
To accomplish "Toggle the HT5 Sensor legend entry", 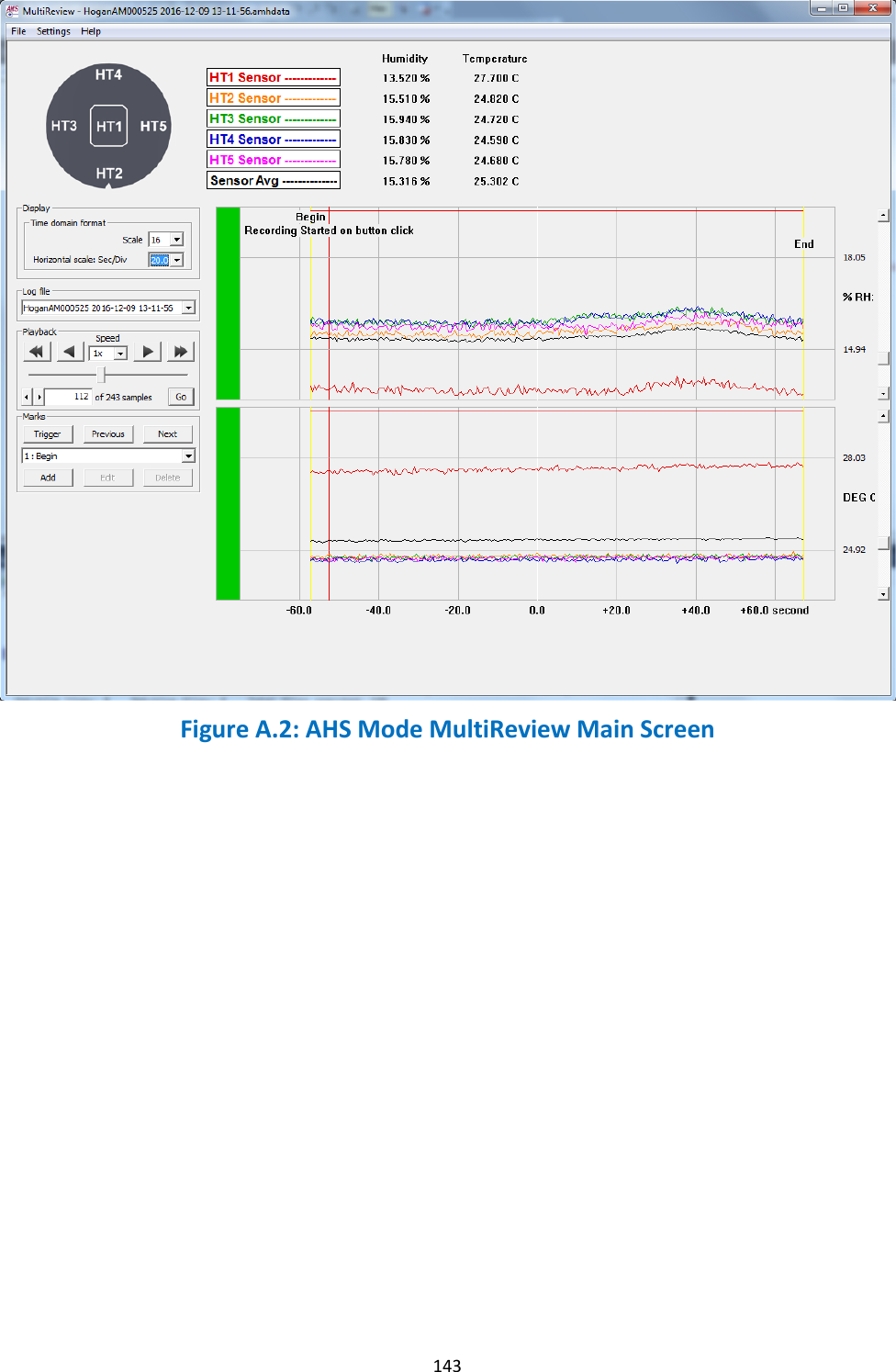I will (273, 159).
